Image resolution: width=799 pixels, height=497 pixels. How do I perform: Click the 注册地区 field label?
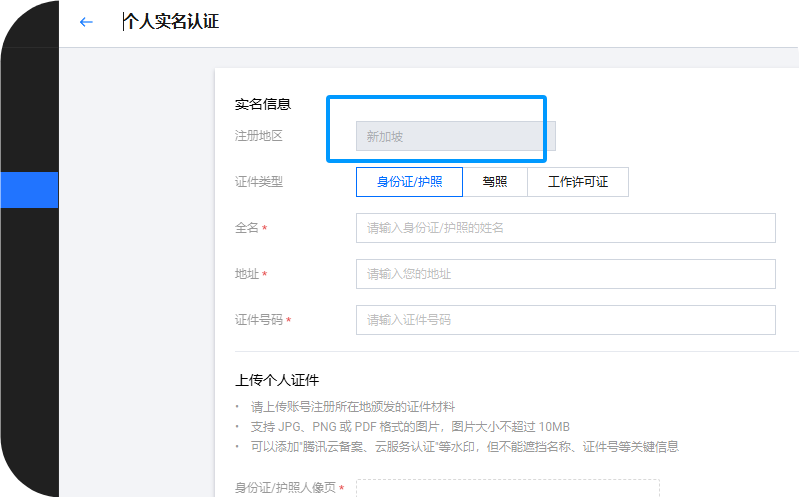click(259, 136)
